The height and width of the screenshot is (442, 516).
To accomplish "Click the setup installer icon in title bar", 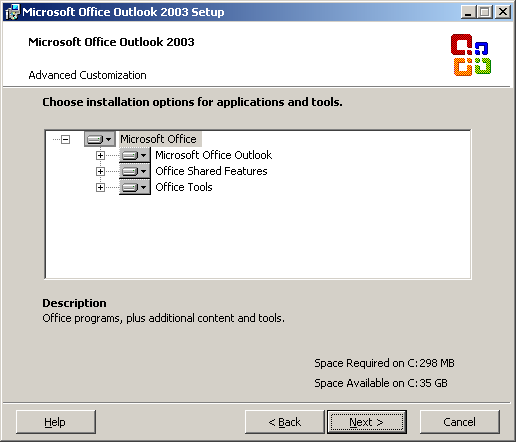I will tap(13, 12).
